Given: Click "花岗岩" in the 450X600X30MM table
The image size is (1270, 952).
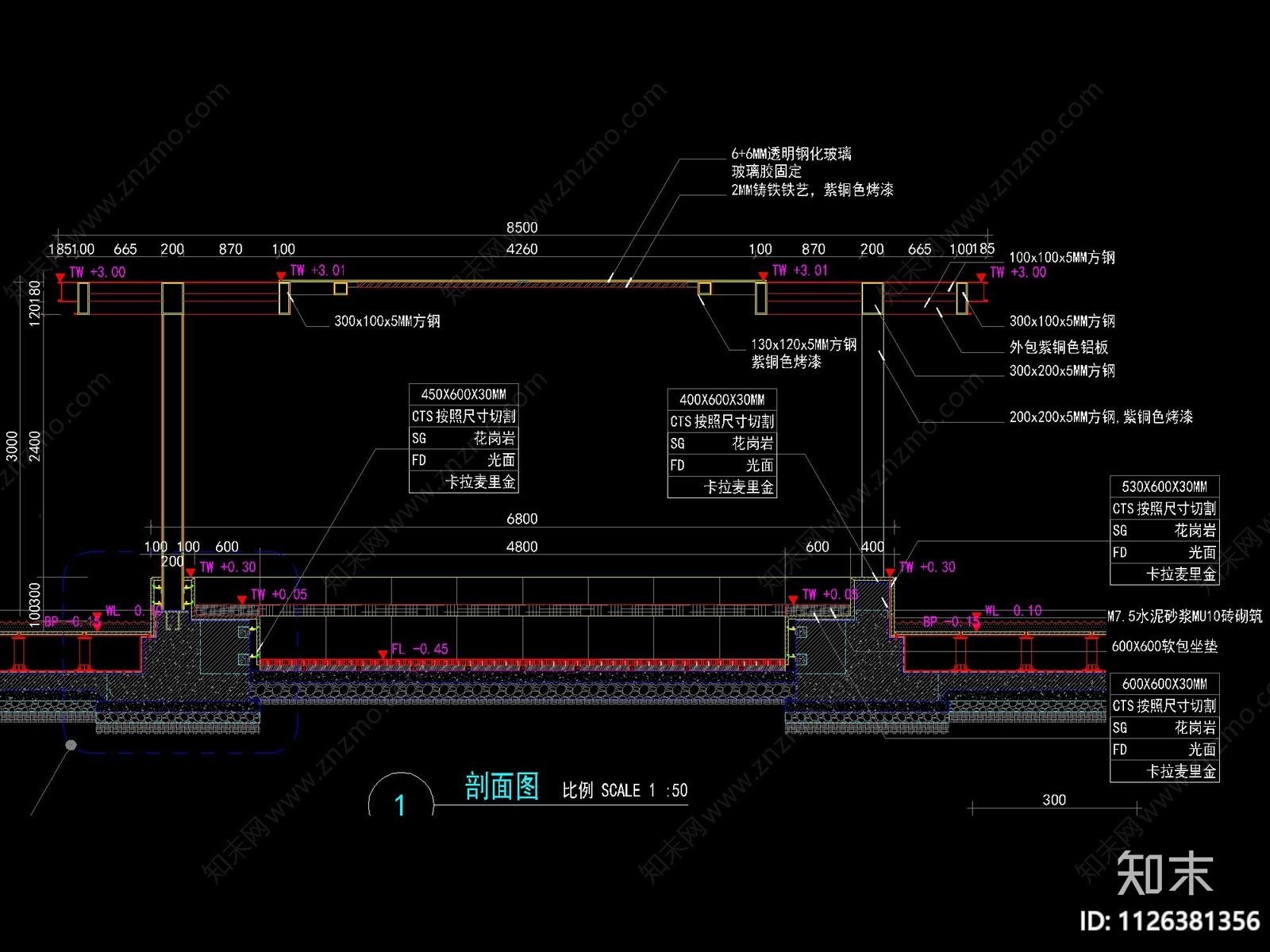Looking at the screenshot, I should [495, 438].
